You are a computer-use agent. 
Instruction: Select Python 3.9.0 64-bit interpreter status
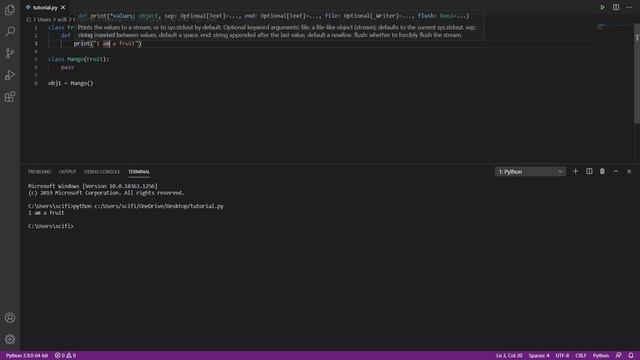click(27, 356)
